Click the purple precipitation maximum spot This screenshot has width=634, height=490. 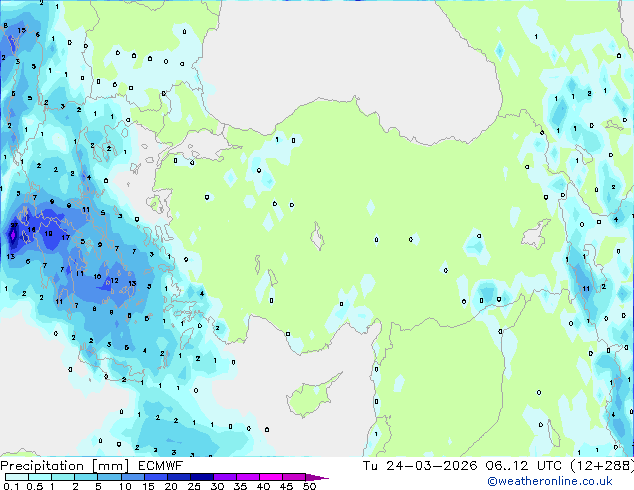coord(13,235)
